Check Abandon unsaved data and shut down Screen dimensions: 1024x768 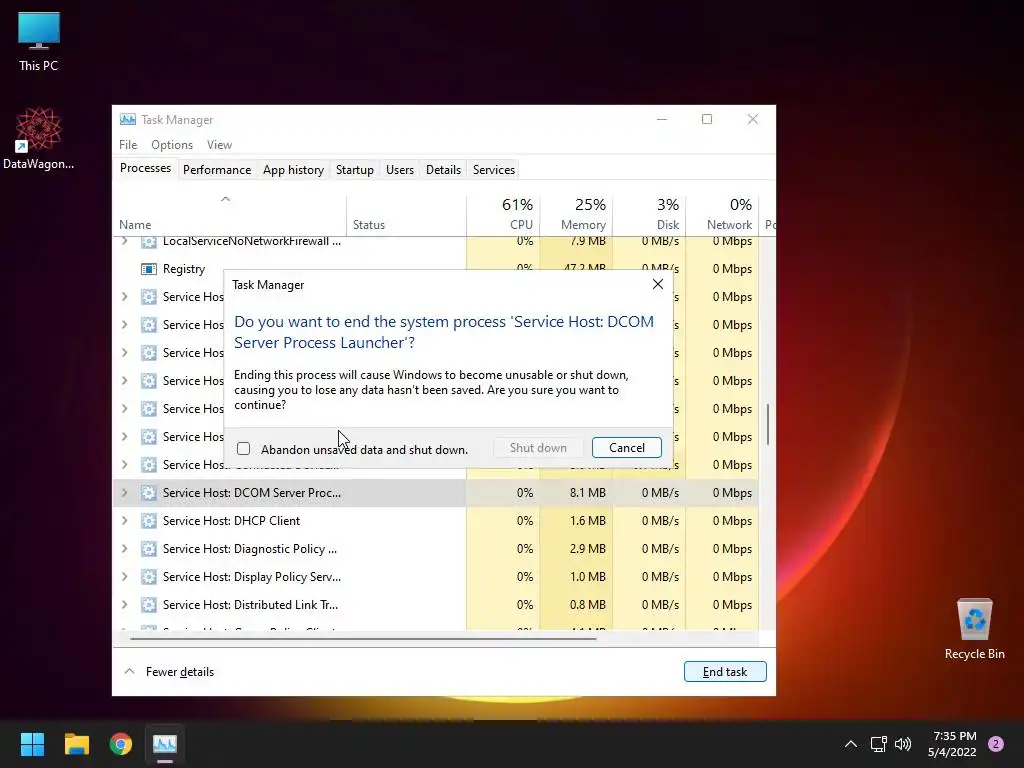[244, 449]
